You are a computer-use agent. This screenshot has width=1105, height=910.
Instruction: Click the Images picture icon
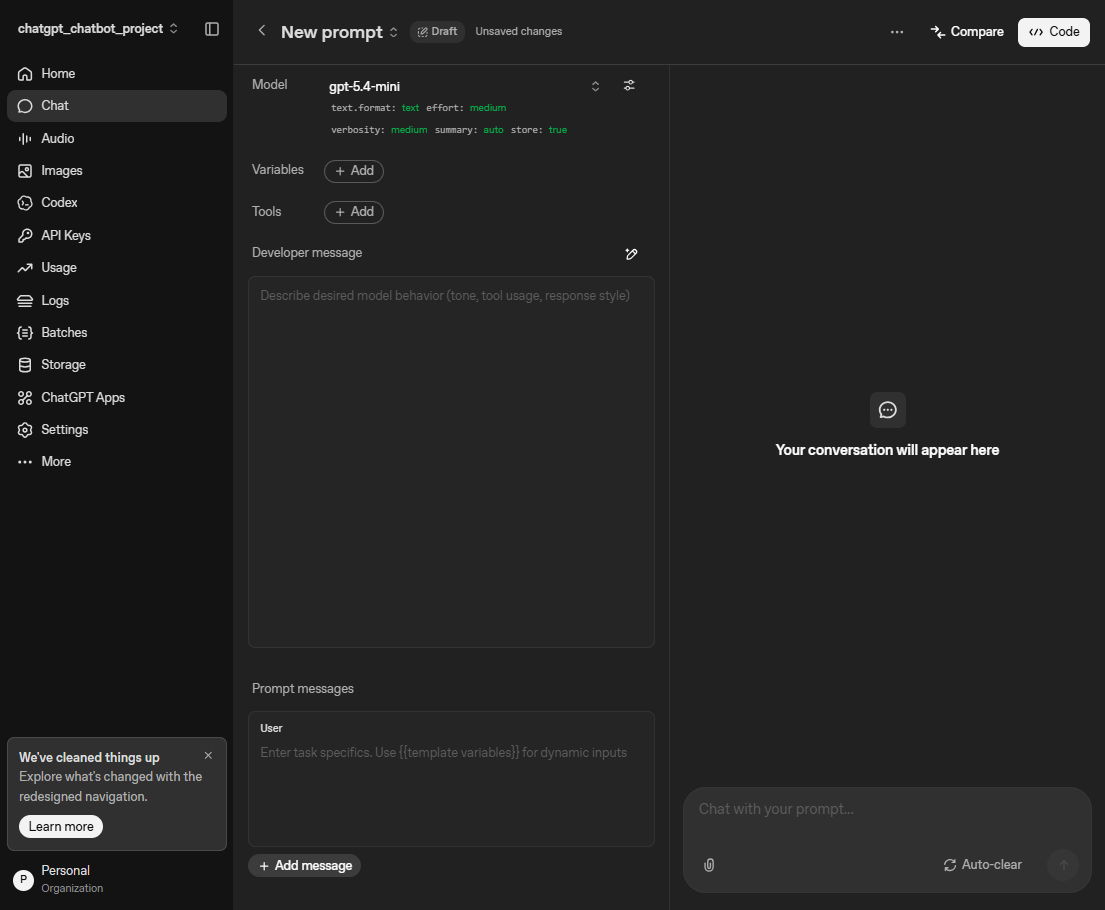(x=25, y=171)
